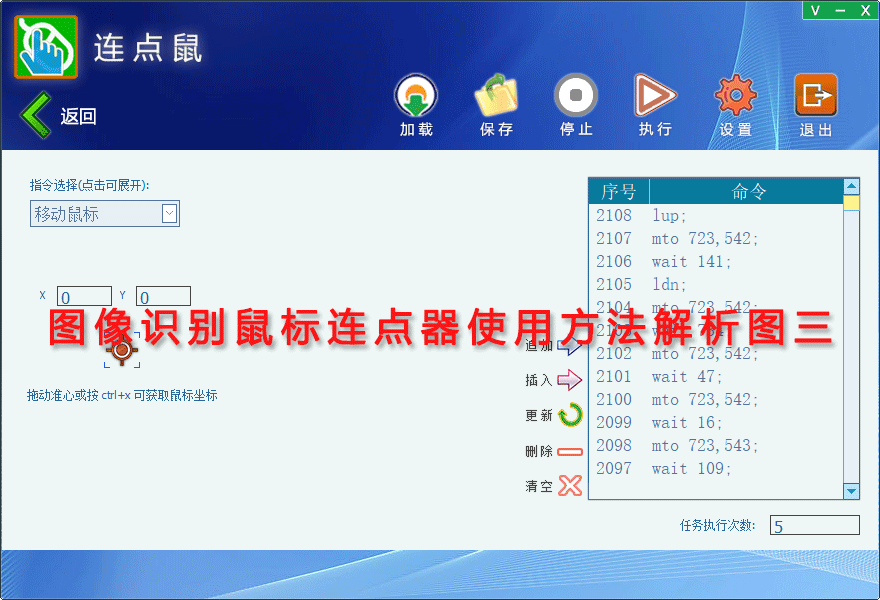This screenshot has height=600, width=880.
Task: Go back with the green 返回 arrow
Action: (x=36, y=115)
